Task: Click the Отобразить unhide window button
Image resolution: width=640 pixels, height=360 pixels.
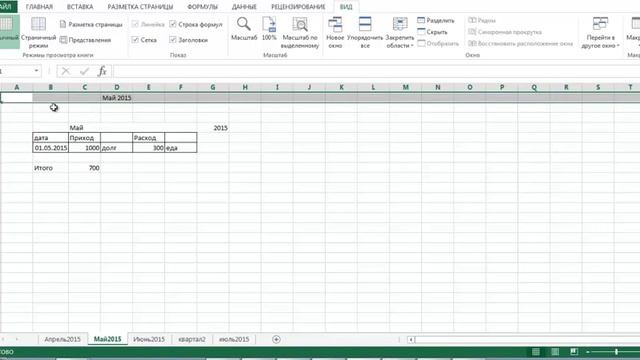Action: click(x=438, y=43)
